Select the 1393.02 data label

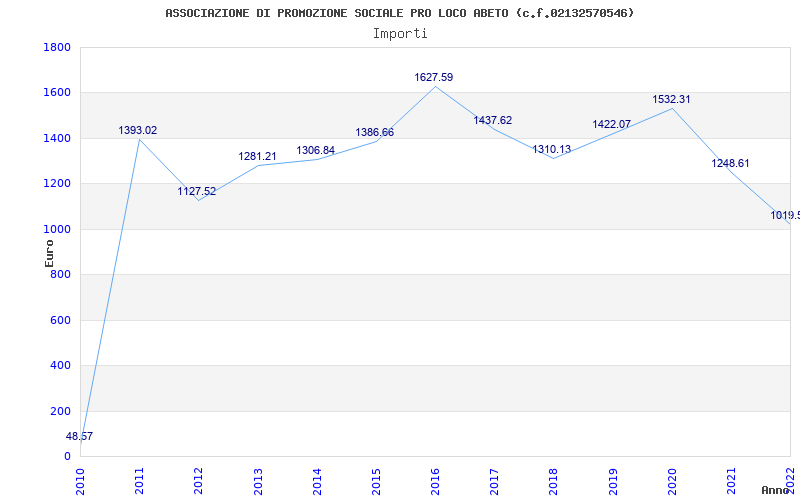click(x=138, y=131)
